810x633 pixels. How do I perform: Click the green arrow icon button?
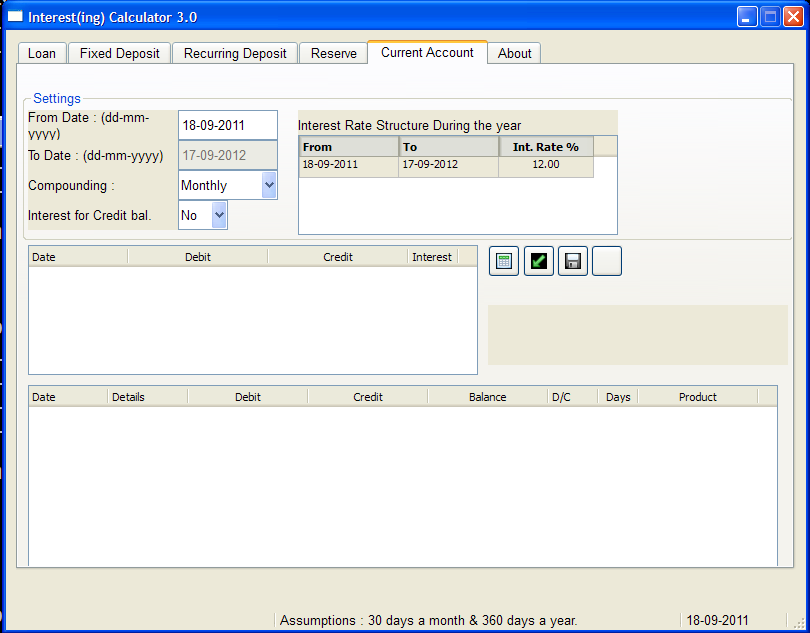538,261
